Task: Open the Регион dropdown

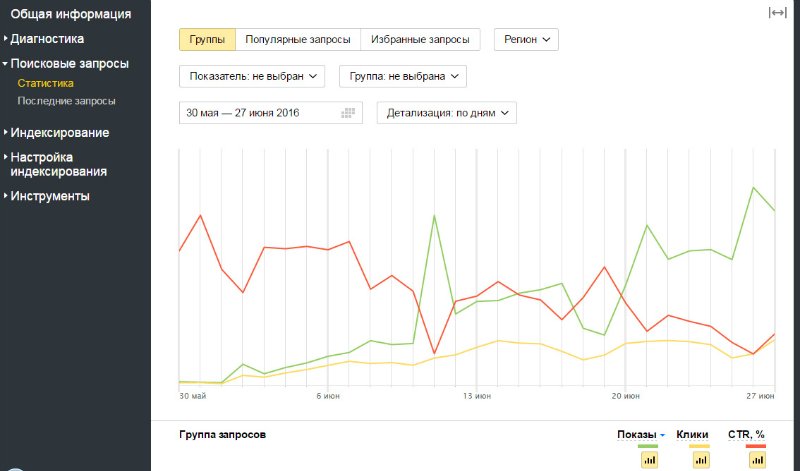Action: [x=526, y=40]
